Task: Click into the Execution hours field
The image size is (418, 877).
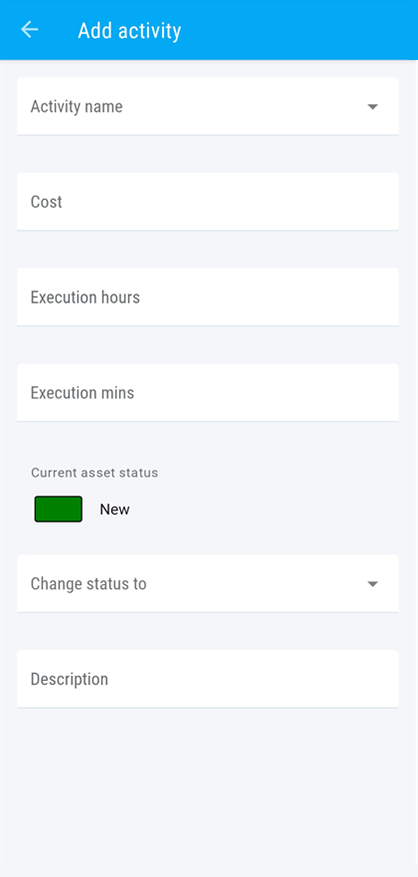Action: pyautogui.click(x=208, y=297)
